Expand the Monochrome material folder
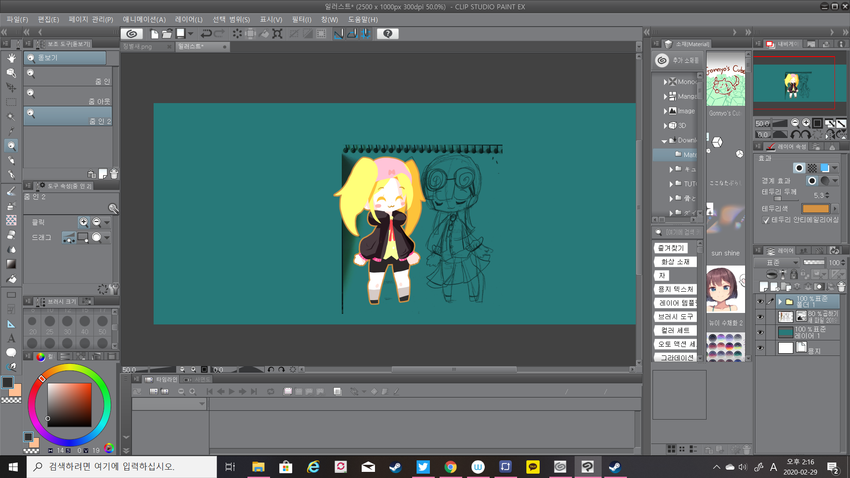The height and width of the screenshot is (478, 850). pyautogui.click(x=665, y=82)
